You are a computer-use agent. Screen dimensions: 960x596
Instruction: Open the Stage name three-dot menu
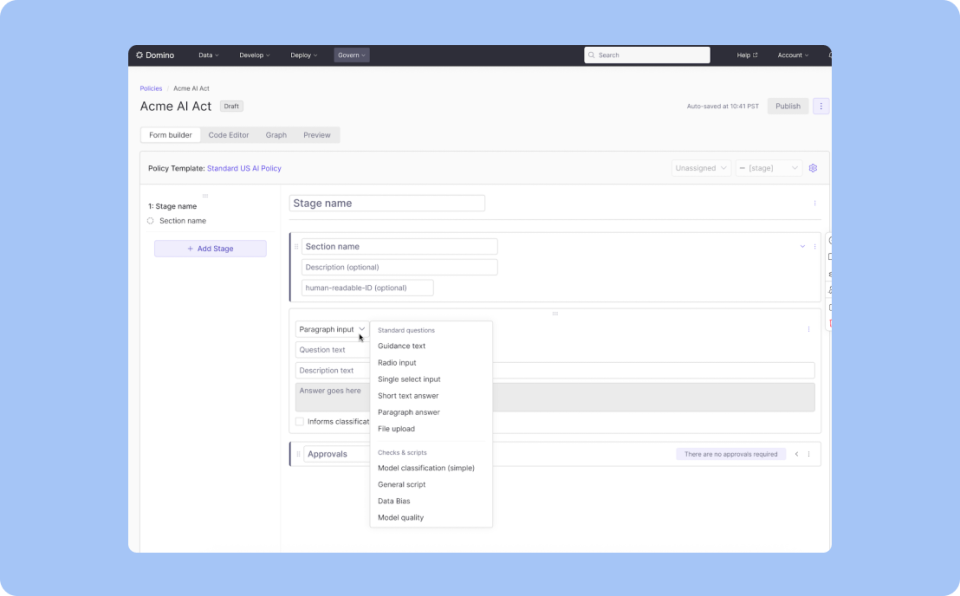click(x=815, y=203)
